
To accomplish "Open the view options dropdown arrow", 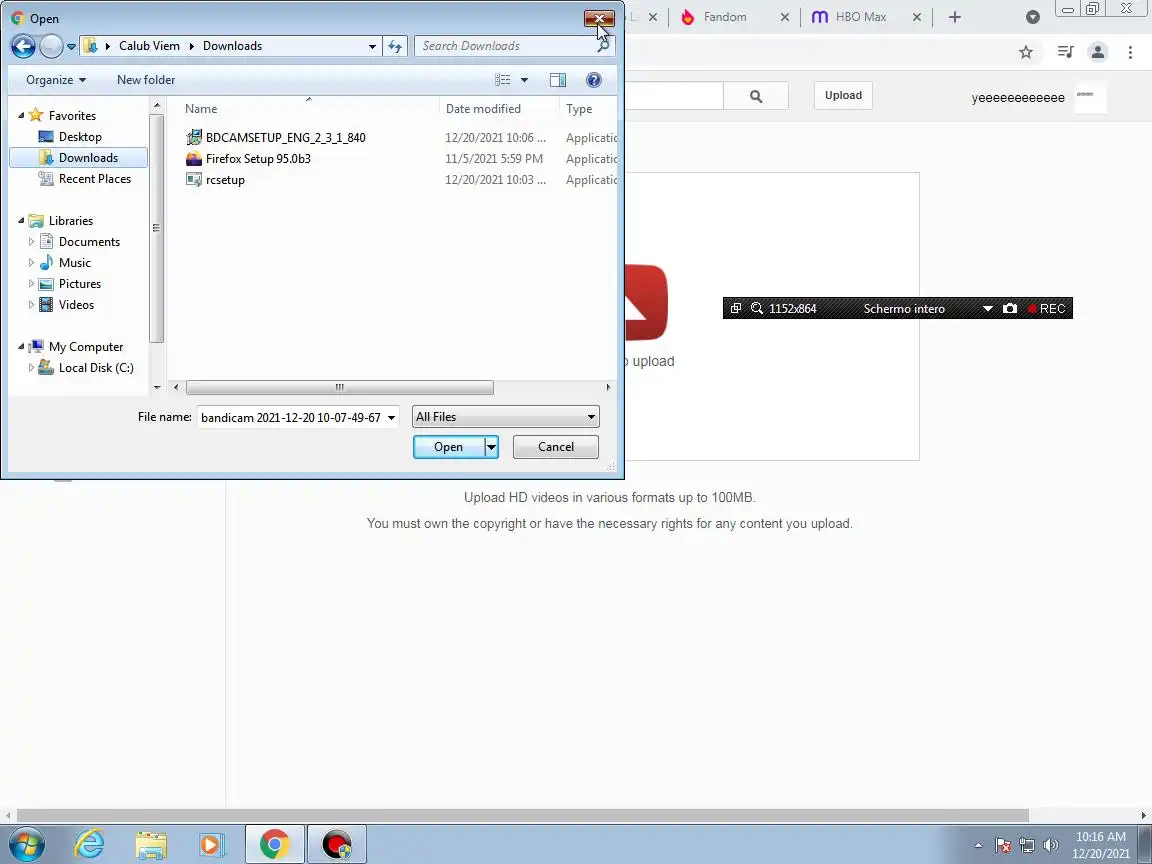I will pos(525,80).
